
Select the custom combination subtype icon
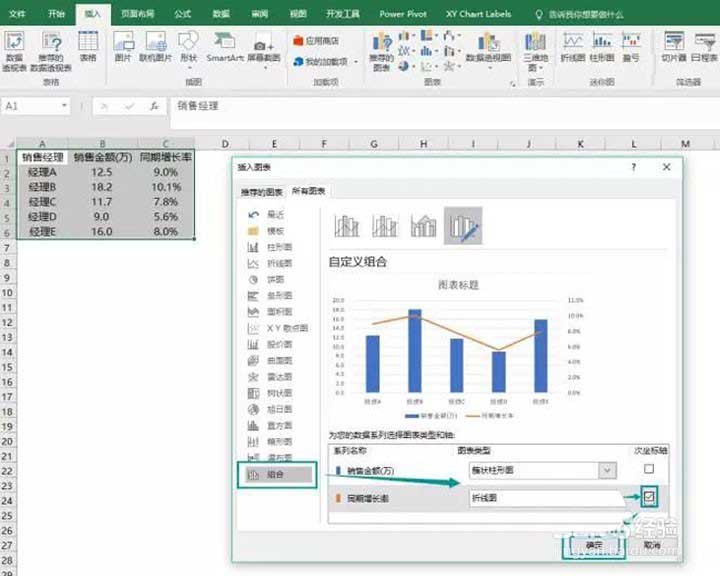(463, 226)
